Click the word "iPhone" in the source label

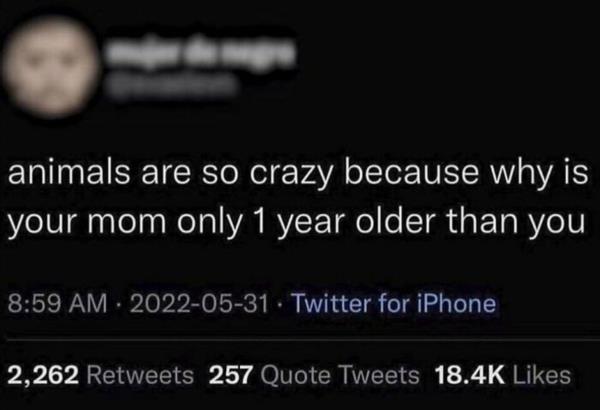point(457,303)
